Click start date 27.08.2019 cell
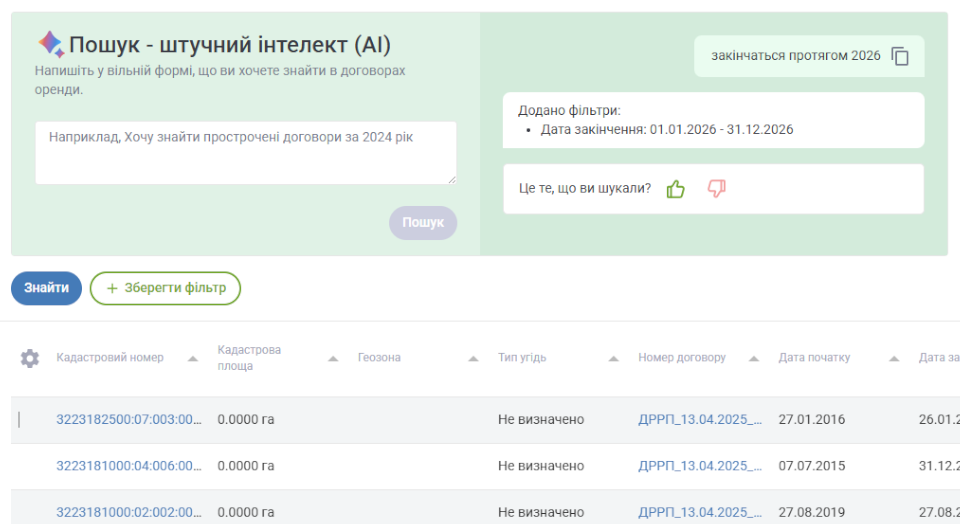 [812, 512]
